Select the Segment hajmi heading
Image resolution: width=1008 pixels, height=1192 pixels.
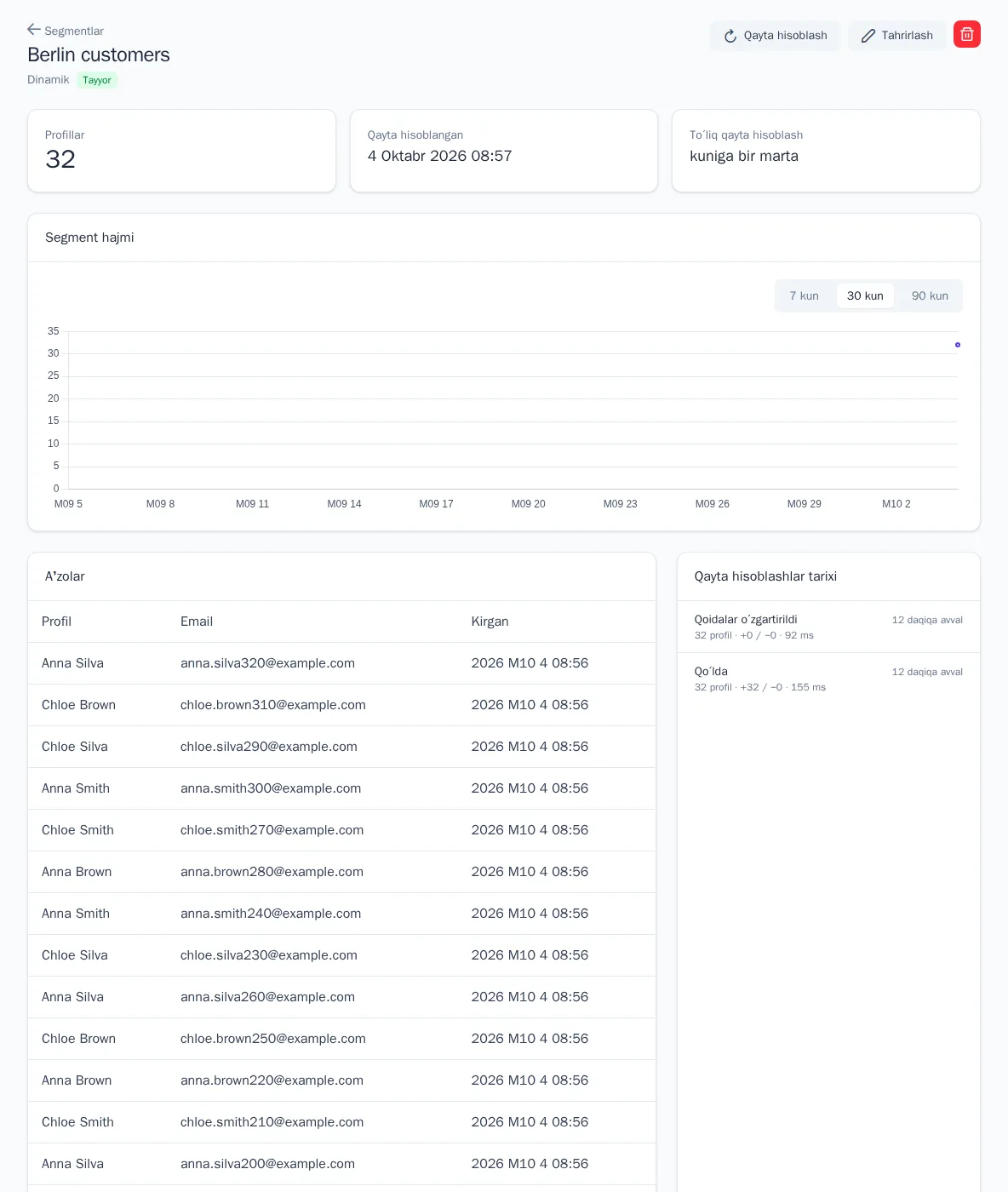click(x=89, y=238)
